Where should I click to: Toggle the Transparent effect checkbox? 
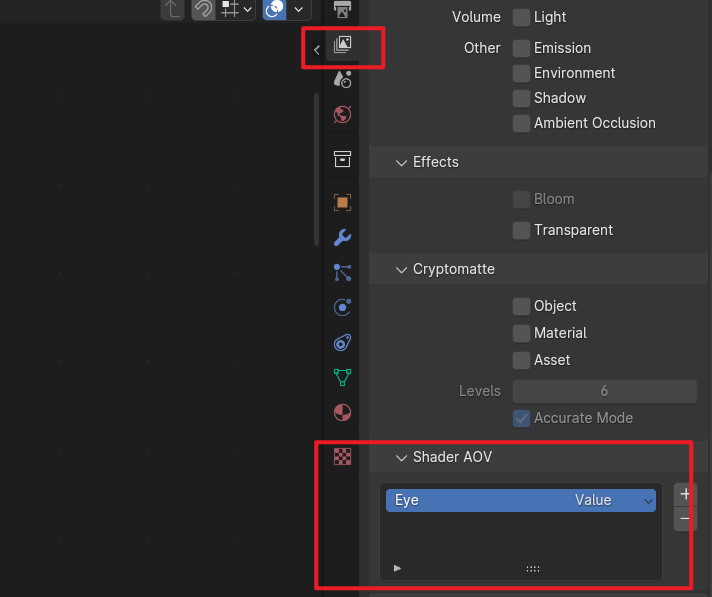click(521, 230)
